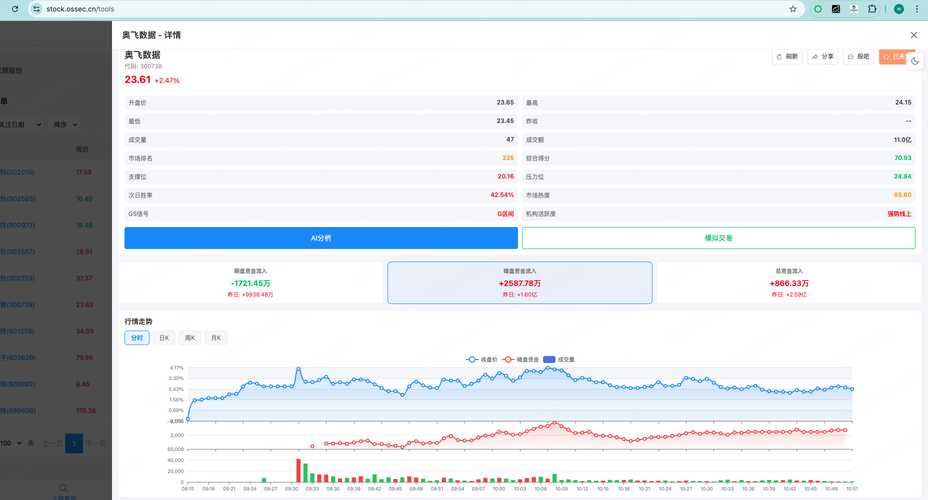Click the 机构活跃度 value 强势线上
Viewport: 928px width, 500px height.
pyautogui.click(x=899, y=214)
